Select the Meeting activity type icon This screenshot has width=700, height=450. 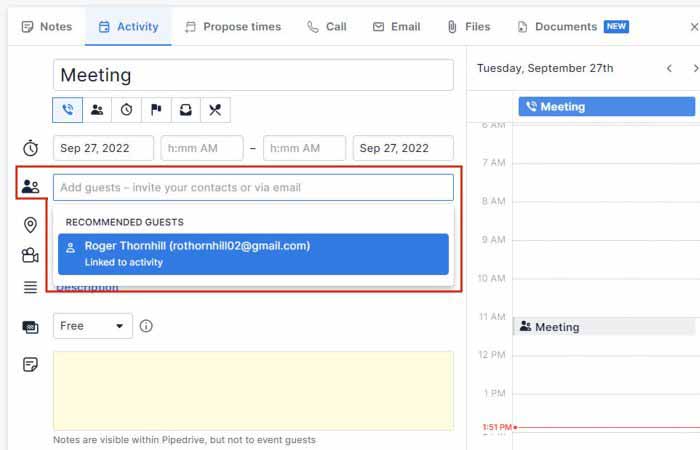(97, 110)
